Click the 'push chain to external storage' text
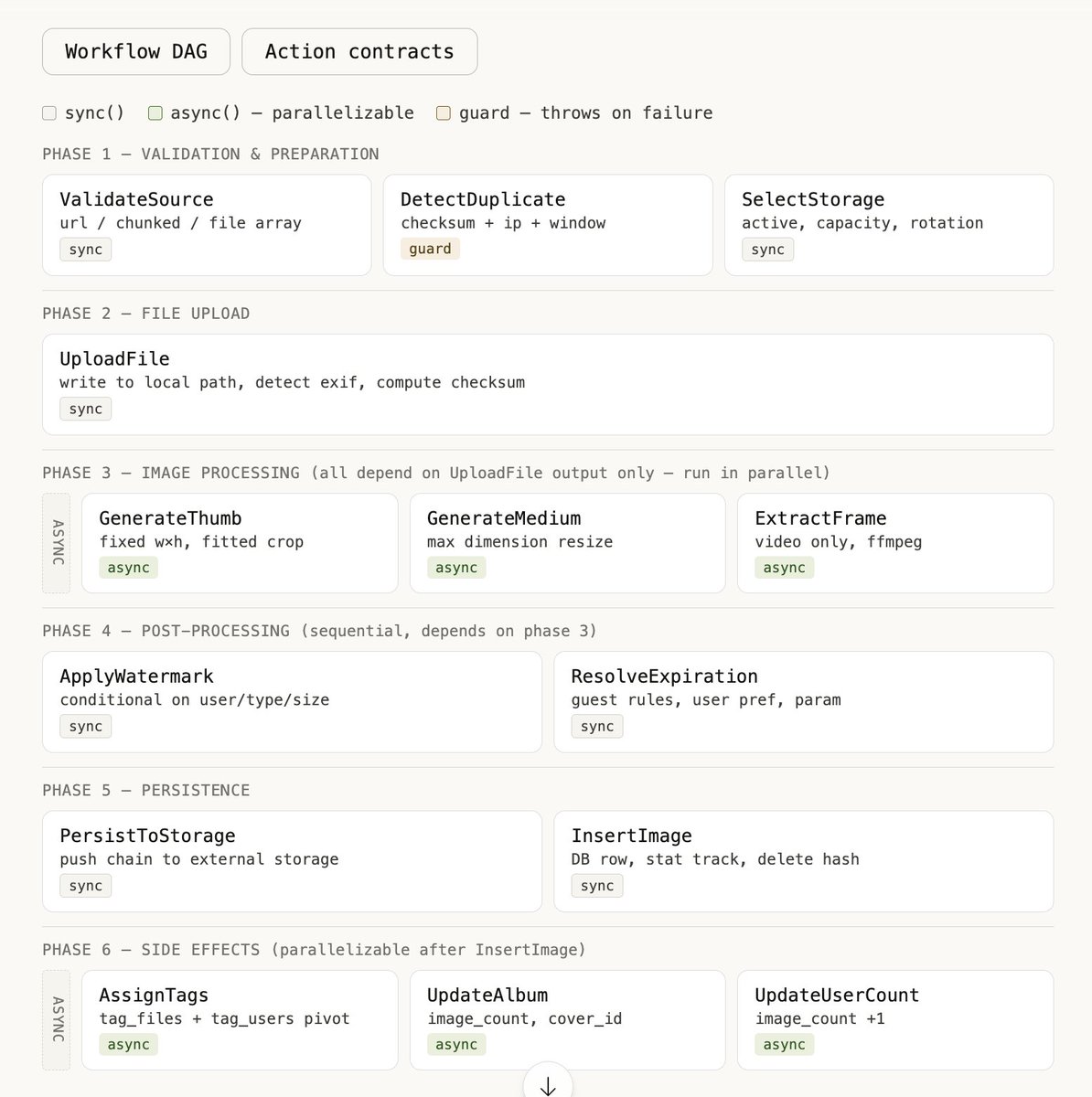 pyautogui.click(x=199, y=859)
